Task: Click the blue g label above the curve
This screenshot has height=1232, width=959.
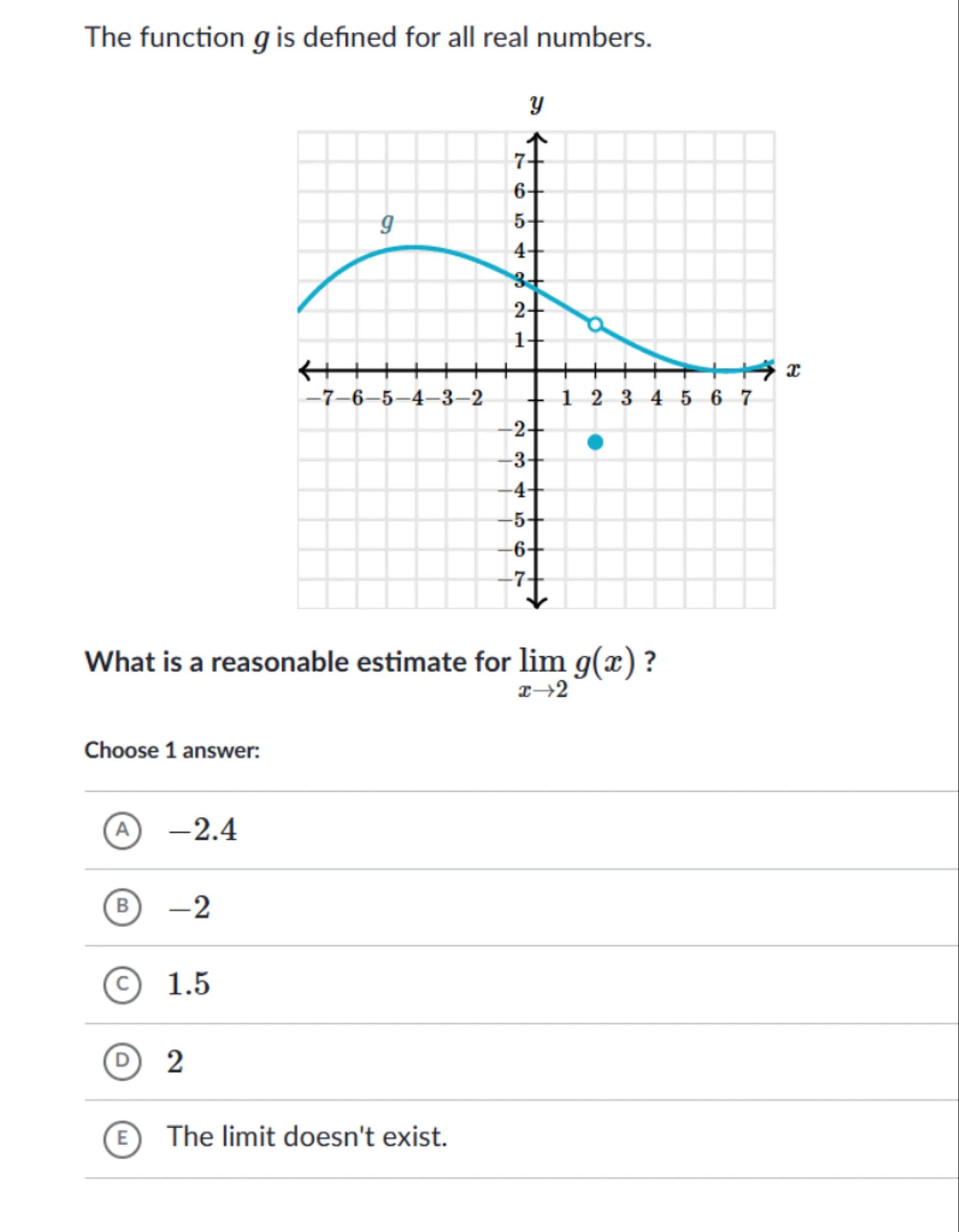Action: coord(386,223)
